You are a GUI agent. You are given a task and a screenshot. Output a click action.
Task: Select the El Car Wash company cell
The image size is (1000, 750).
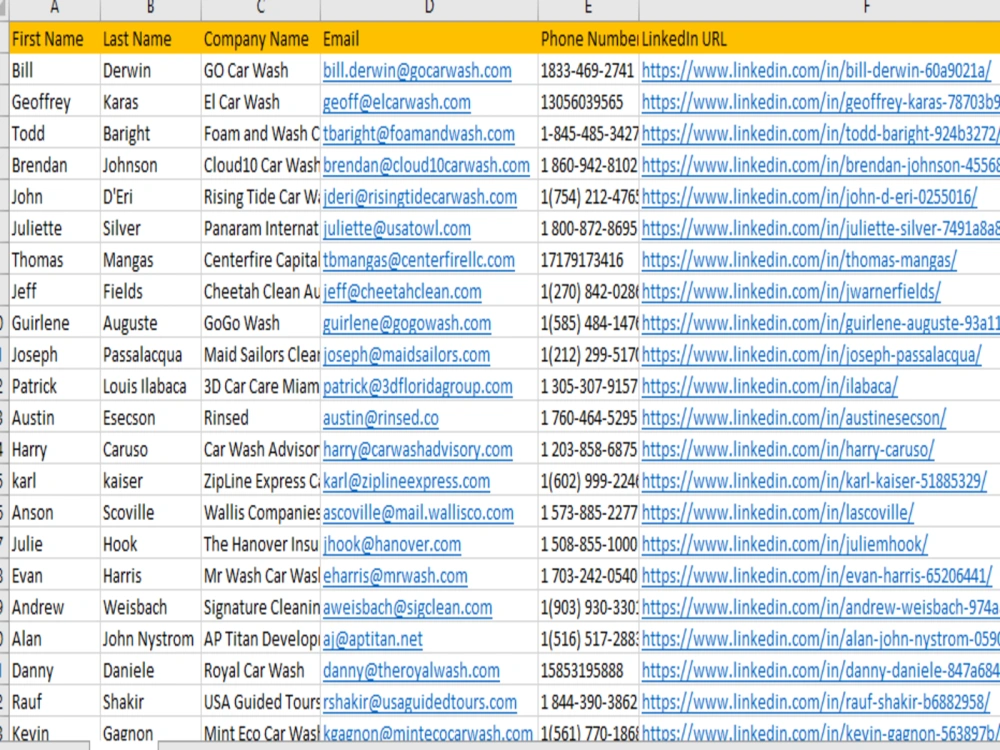click(260, 102)
